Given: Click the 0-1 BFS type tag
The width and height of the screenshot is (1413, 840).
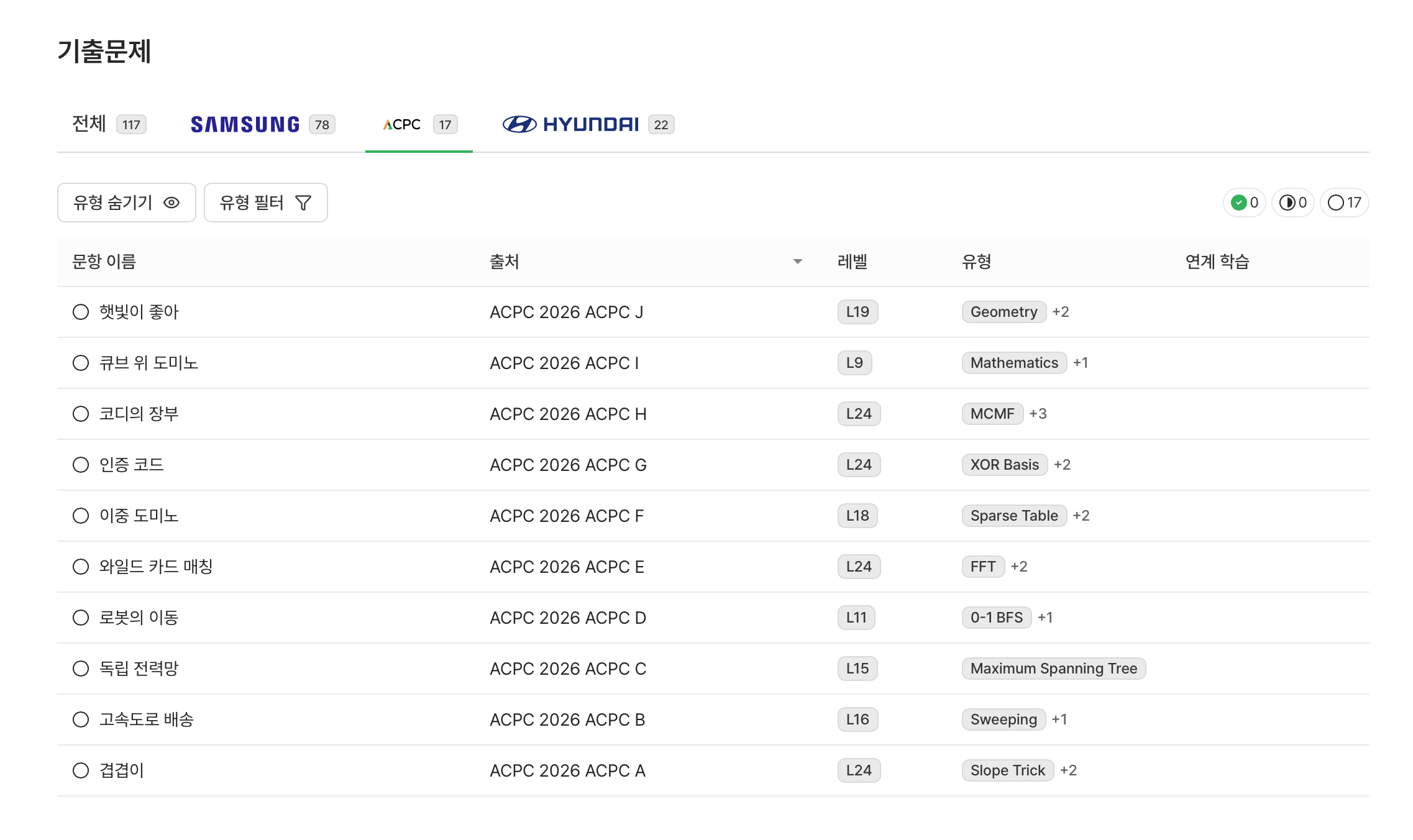Looking at the screenshot, I should point(997,618).
